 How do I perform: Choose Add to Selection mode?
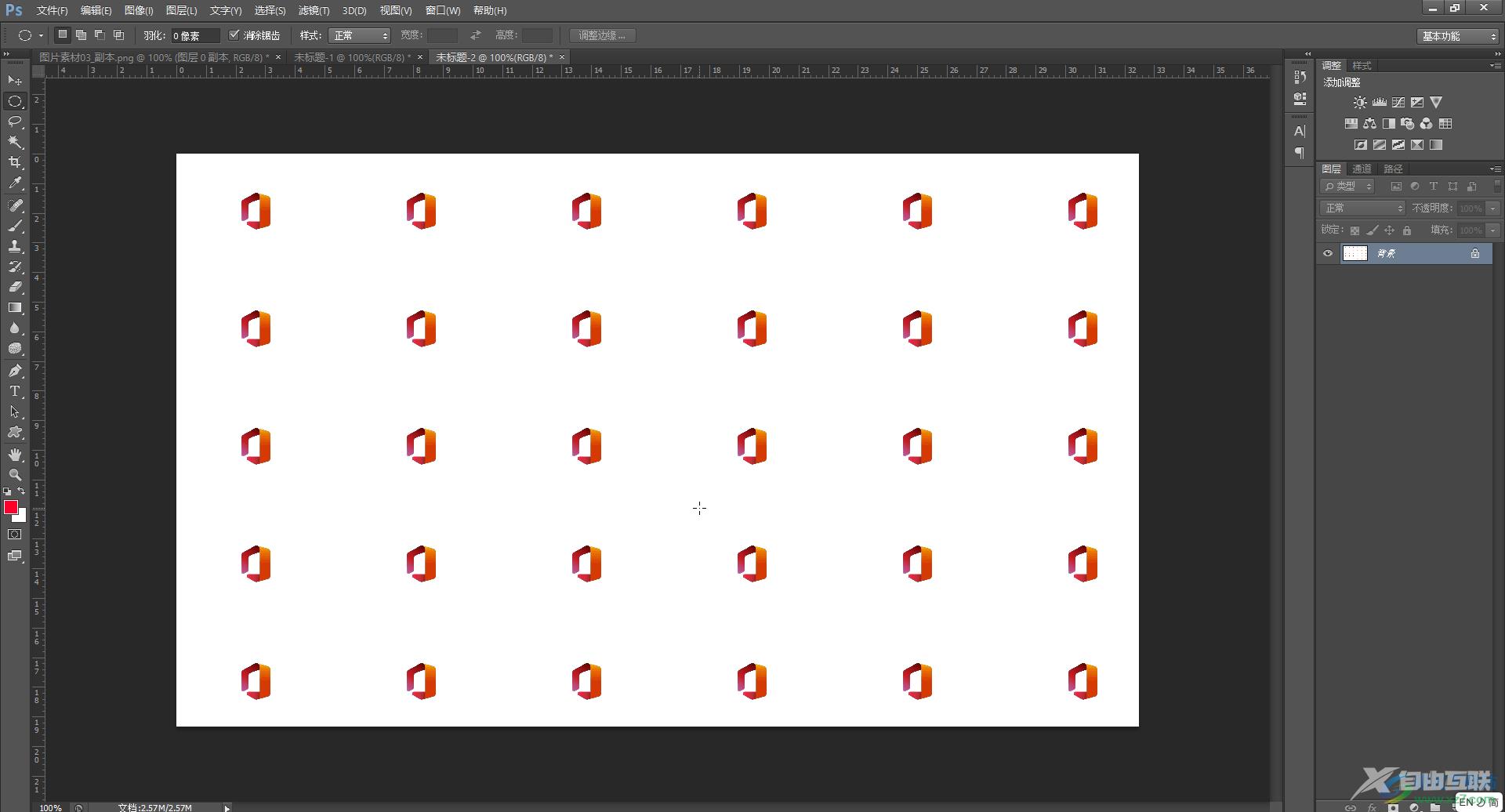(x=81, y=34)
